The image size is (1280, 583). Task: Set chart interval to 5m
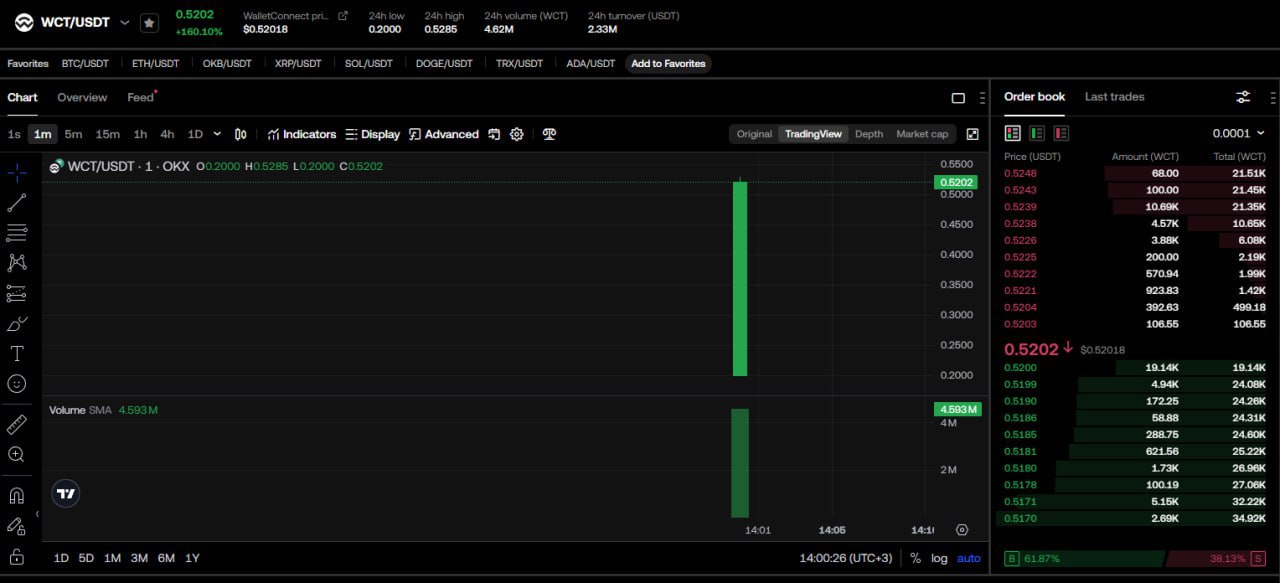[73, 134]
